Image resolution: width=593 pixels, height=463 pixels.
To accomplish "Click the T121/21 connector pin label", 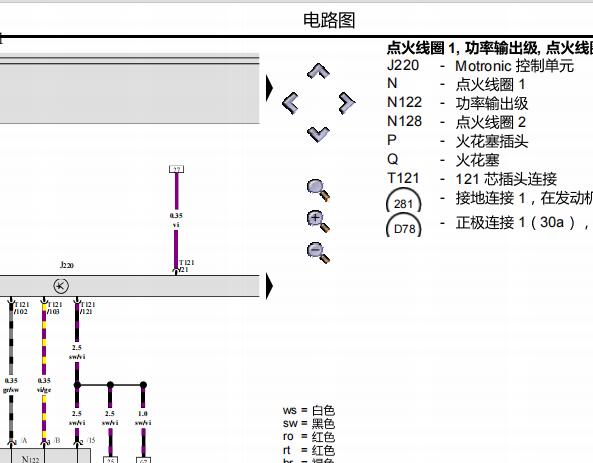I will click(x=186, y=266).
